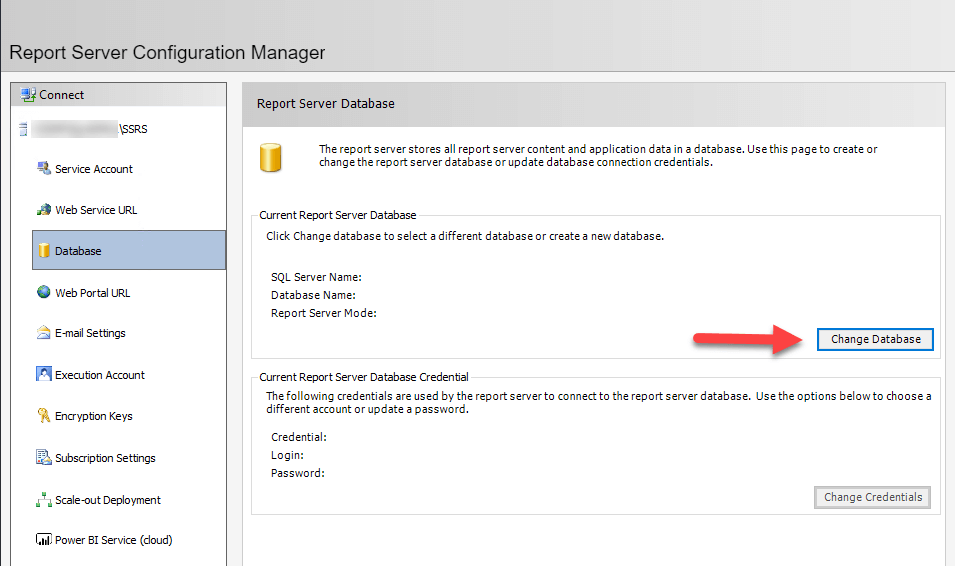This screenshot has height=566, width=955.
Task: Click the Service Account icon
Action: tap(44, 169)
